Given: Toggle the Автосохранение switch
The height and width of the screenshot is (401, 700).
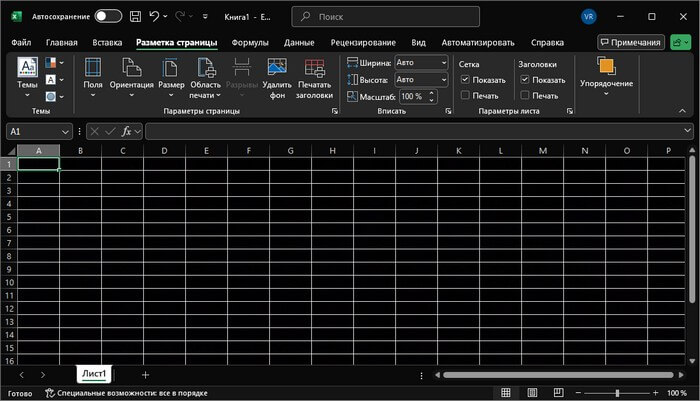Looking at the screenshot, I should tap(108, 17).
